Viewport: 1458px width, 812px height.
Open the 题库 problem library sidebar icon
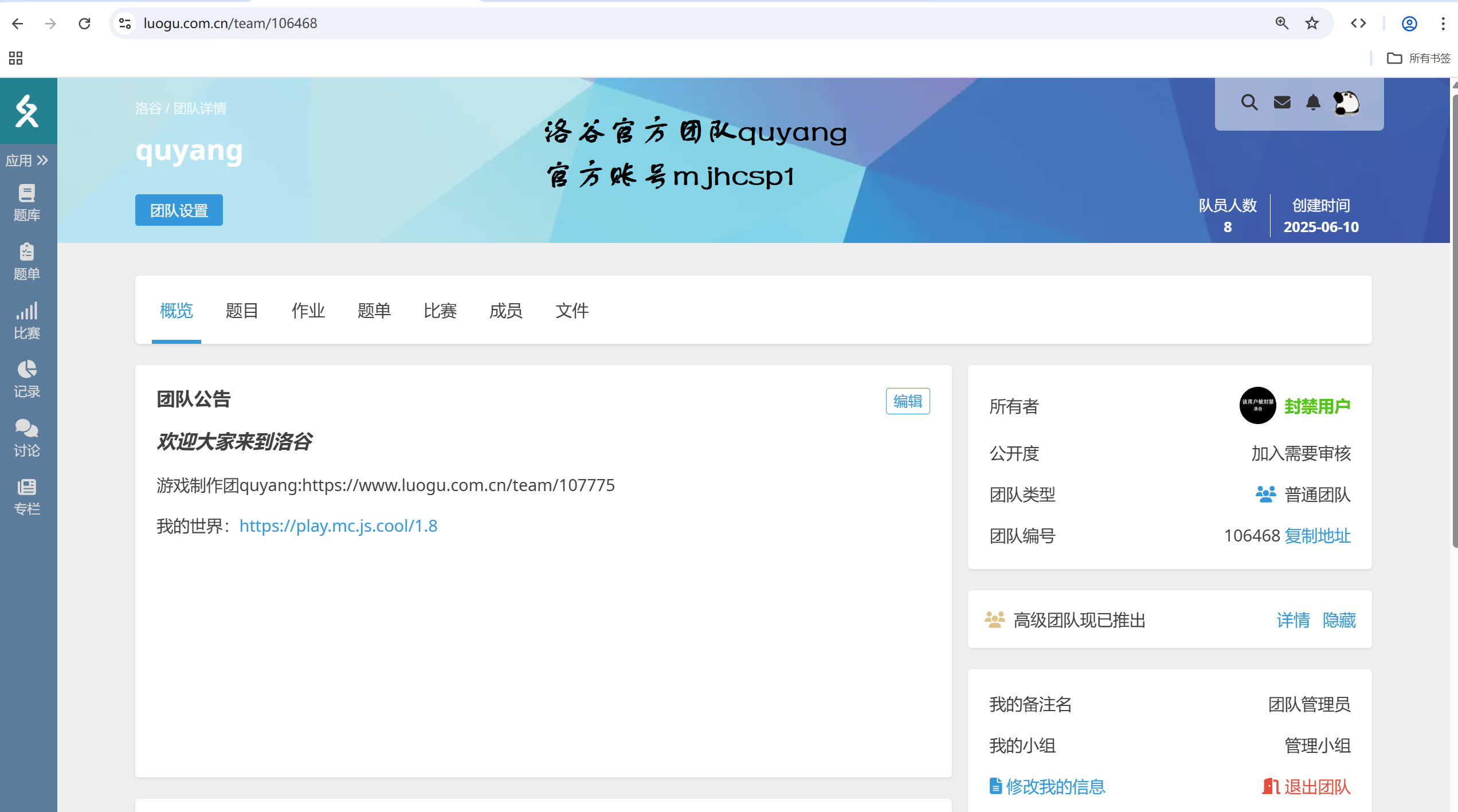27,202
